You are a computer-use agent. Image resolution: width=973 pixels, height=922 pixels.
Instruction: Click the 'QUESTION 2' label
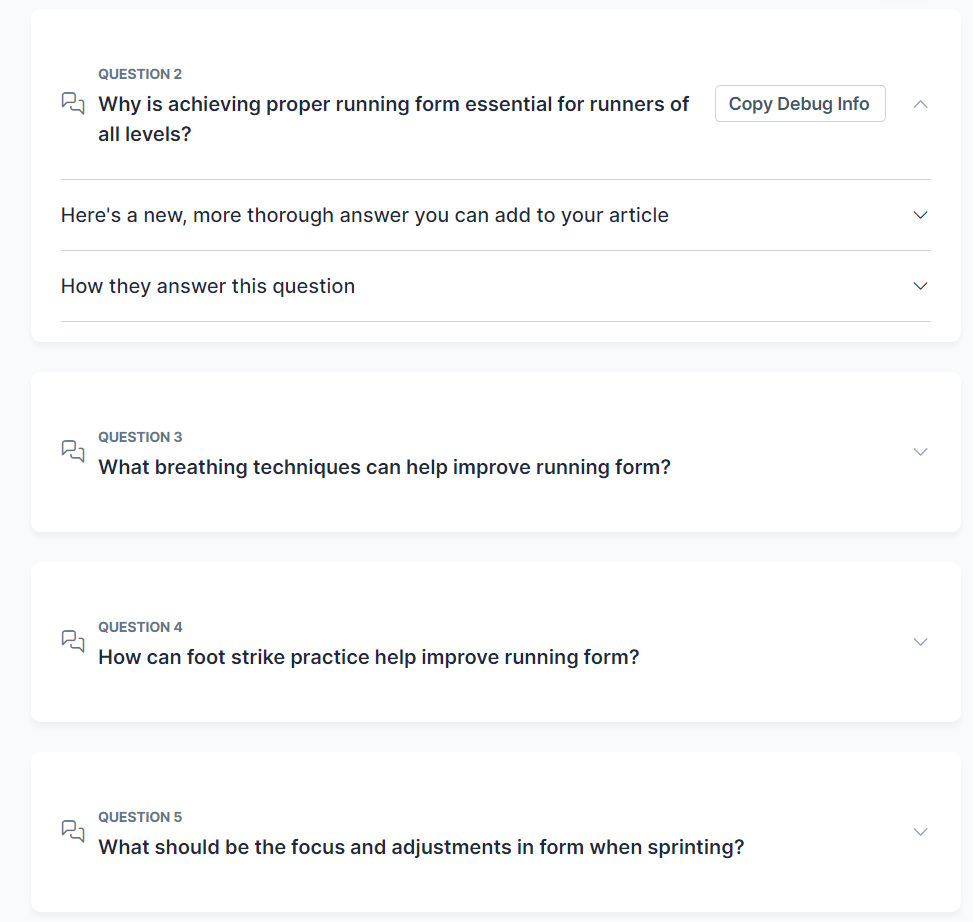point(140,74)
